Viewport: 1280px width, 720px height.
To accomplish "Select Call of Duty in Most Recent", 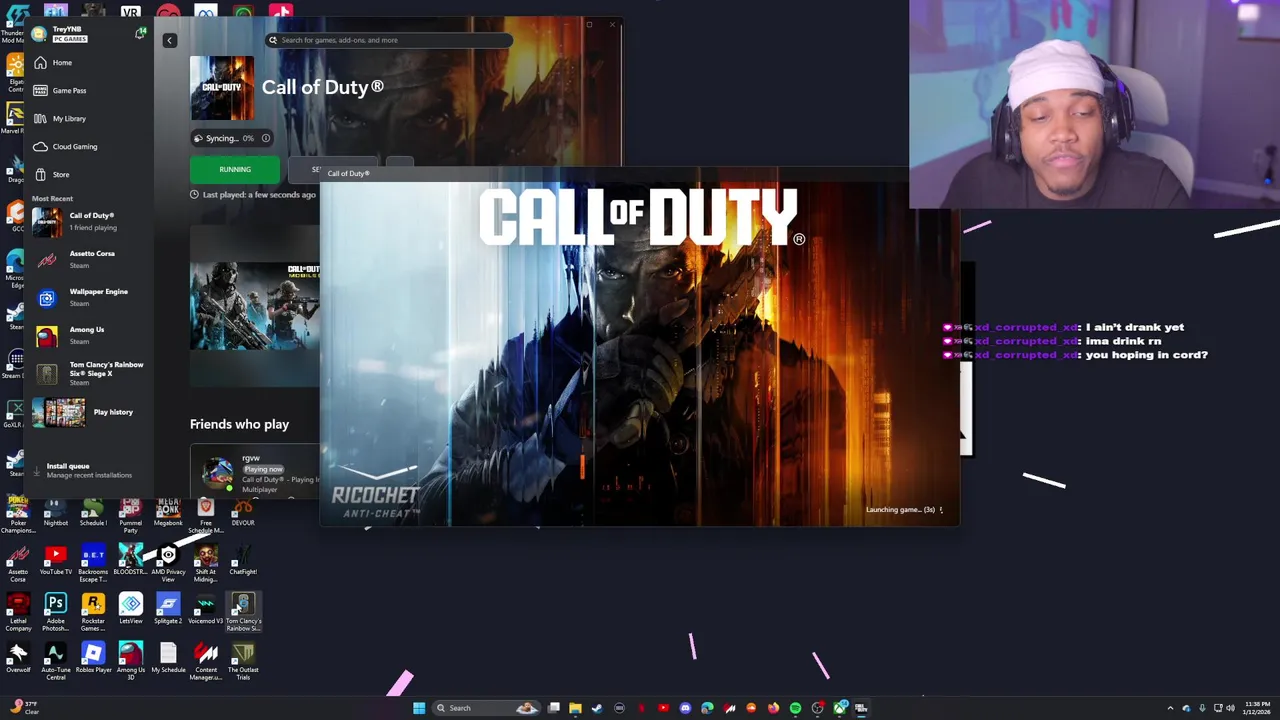I will [90, 221].
